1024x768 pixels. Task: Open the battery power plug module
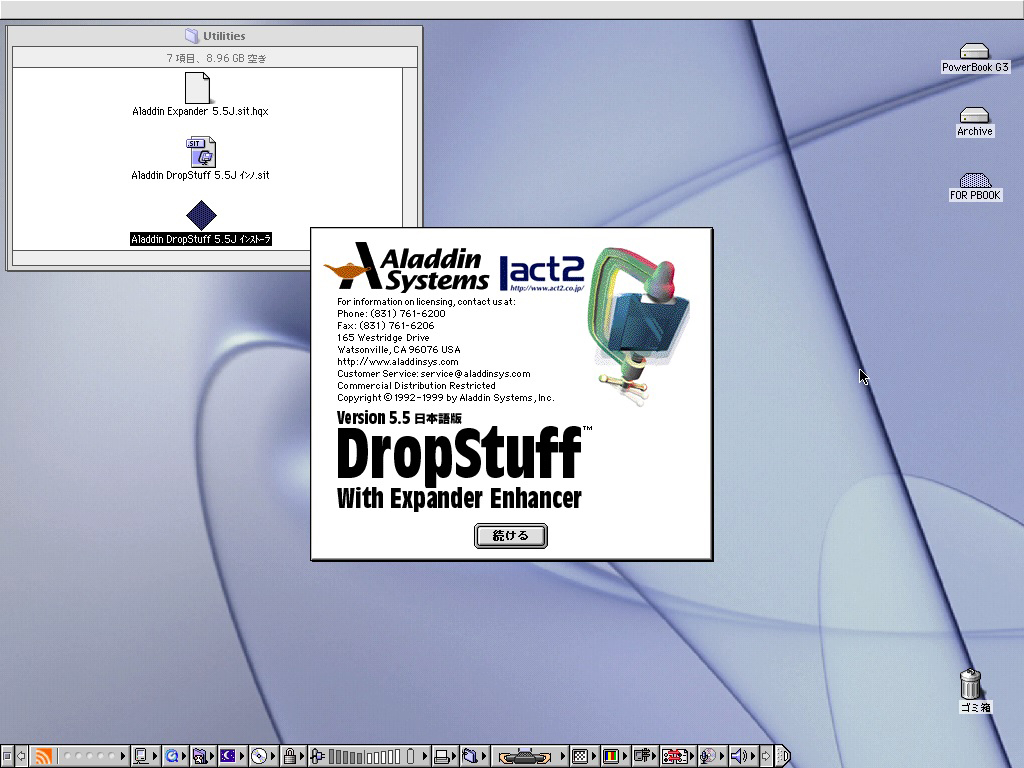[x=317, y=756]
